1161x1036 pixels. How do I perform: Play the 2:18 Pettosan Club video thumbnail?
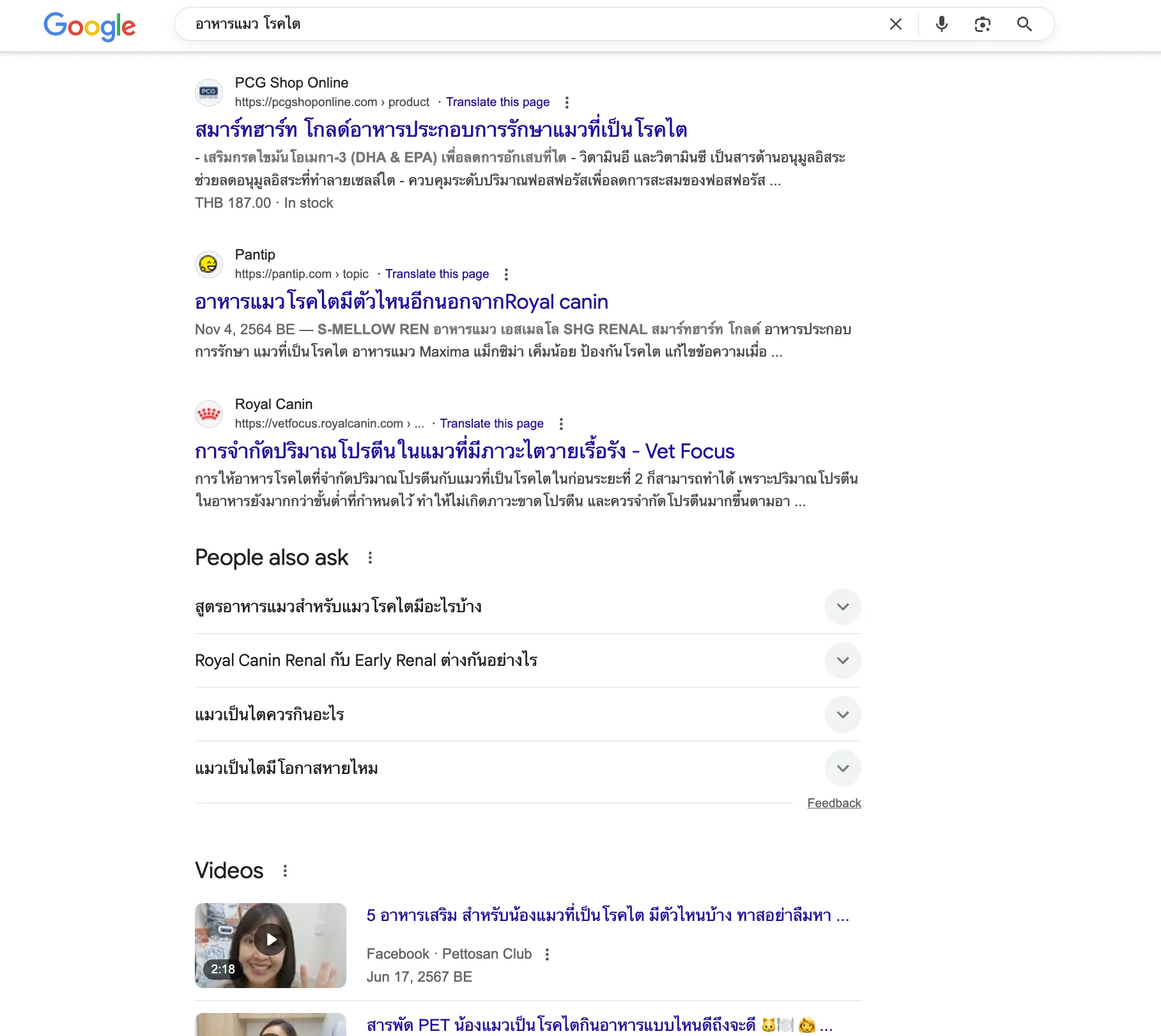(270, 945)
